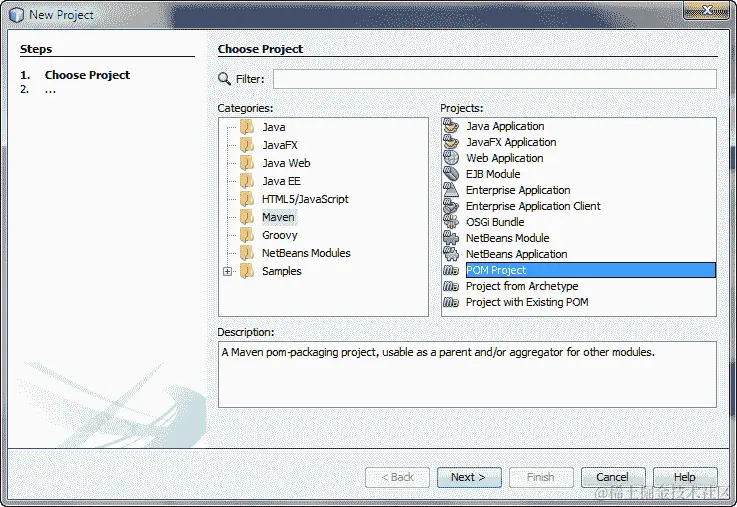Click the NetBeans Application icon

tap(451, 254)
